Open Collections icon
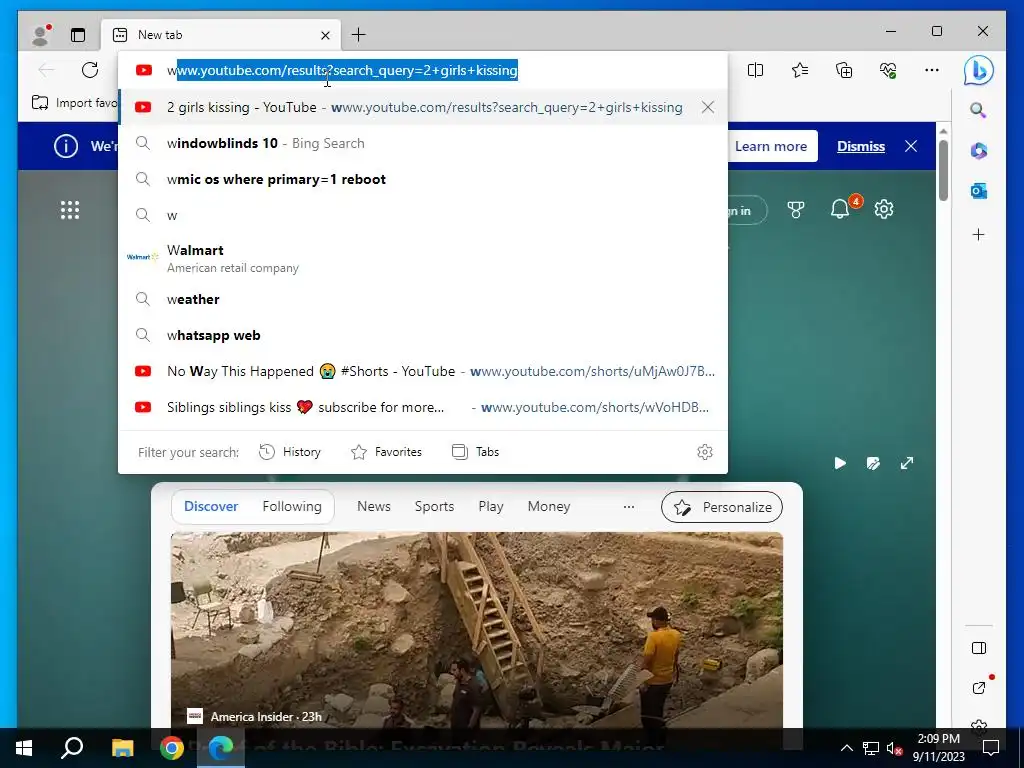1024x768 pixels. [844, 70]
